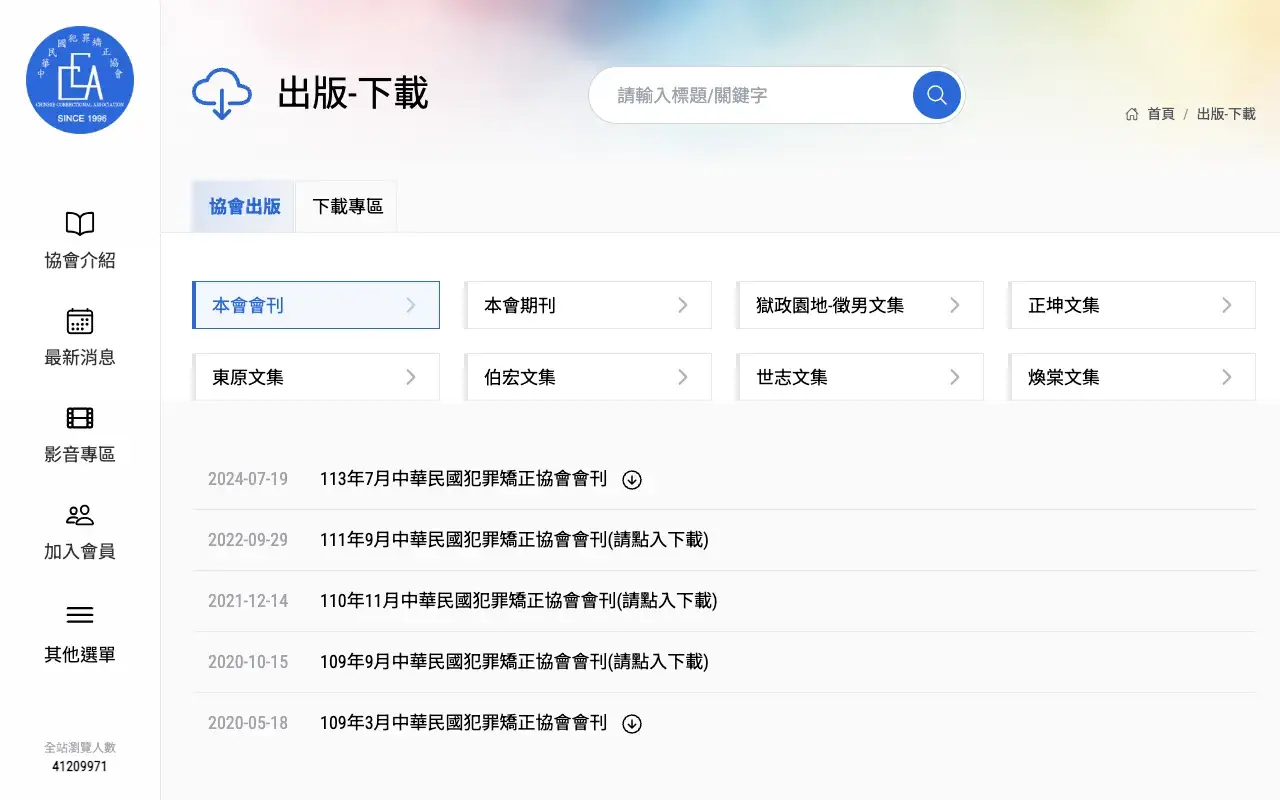Expand chevron on 本會期刊 category
This screenshot has width=1280, height=800.
point(683,305)
